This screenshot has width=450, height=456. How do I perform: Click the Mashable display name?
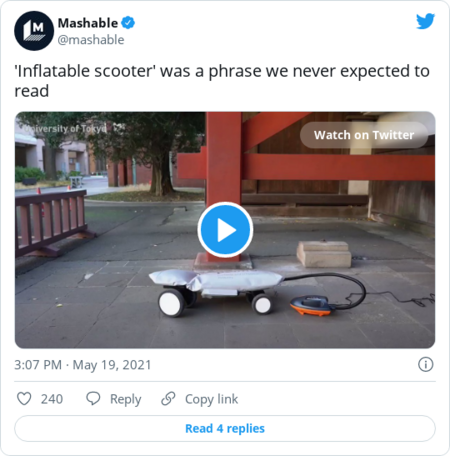[88, 23]
